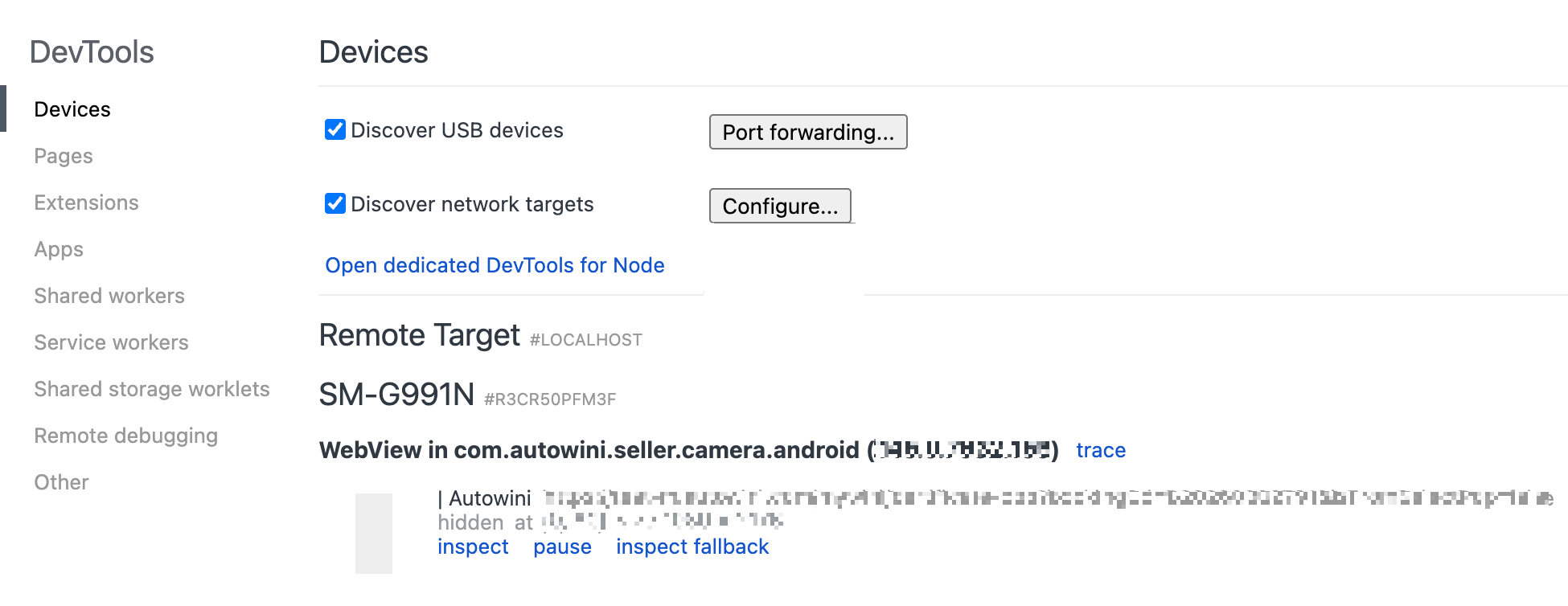
Task: Open the Extensions section
Action: 86,203
